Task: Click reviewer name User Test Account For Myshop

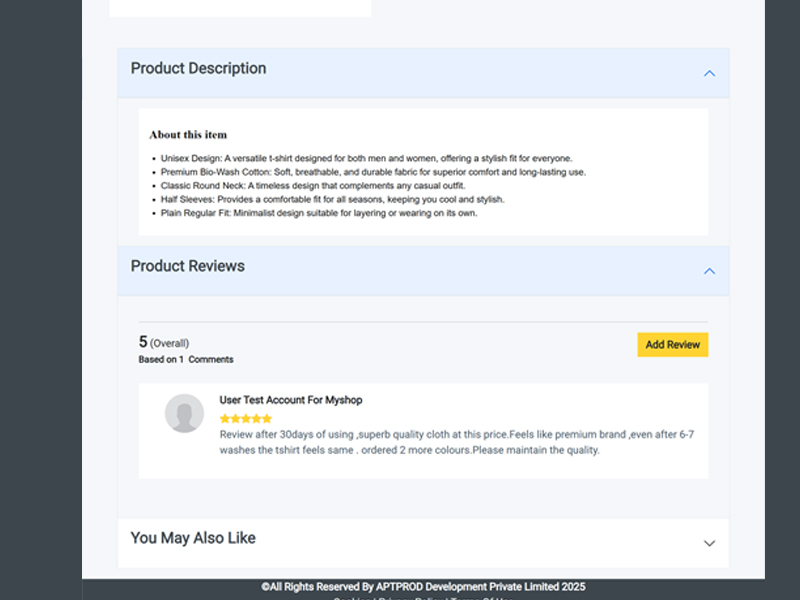Action: pos(291,400)
